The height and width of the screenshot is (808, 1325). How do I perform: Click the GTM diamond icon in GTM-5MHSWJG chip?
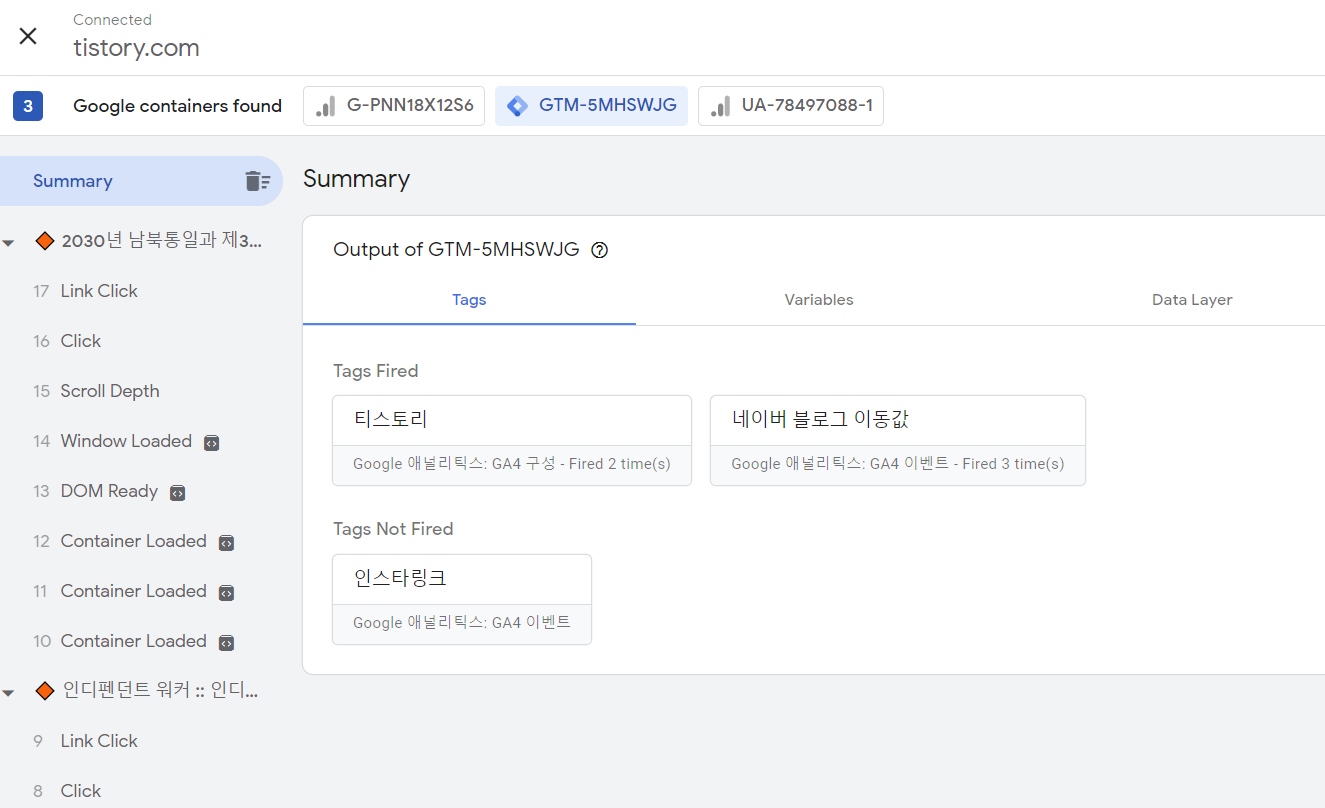click(517, 106)
